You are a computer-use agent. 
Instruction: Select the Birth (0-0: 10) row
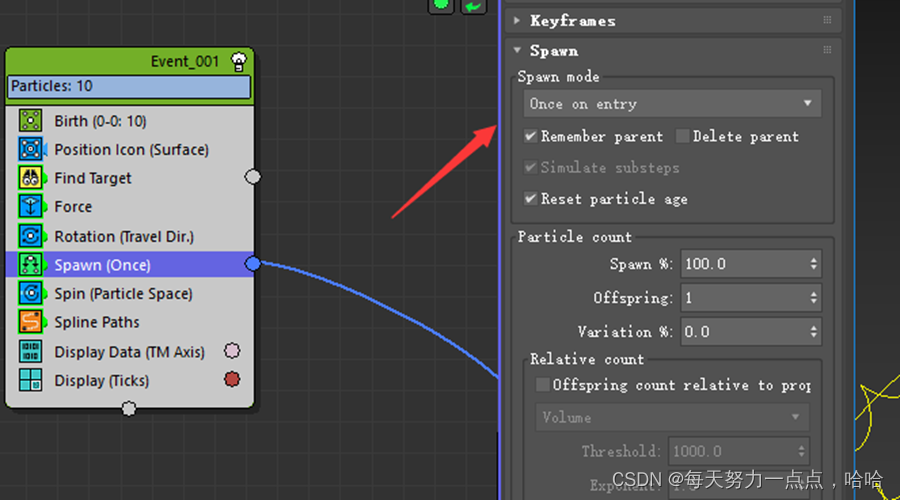(x=130, y=121)
